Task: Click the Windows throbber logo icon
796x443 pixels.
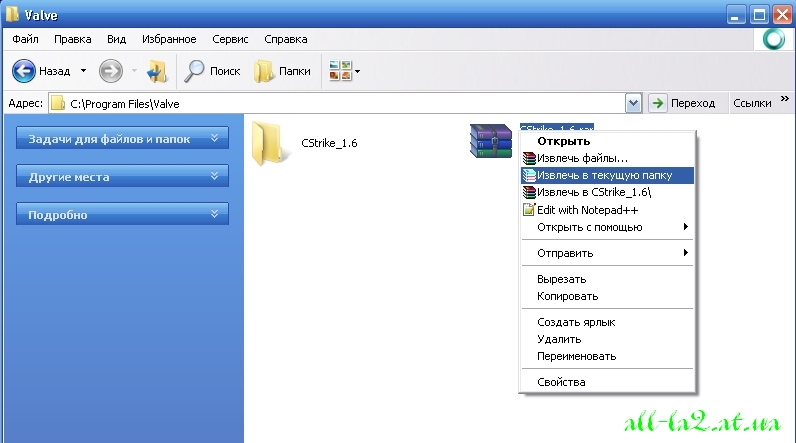Action: click(774, 39)
